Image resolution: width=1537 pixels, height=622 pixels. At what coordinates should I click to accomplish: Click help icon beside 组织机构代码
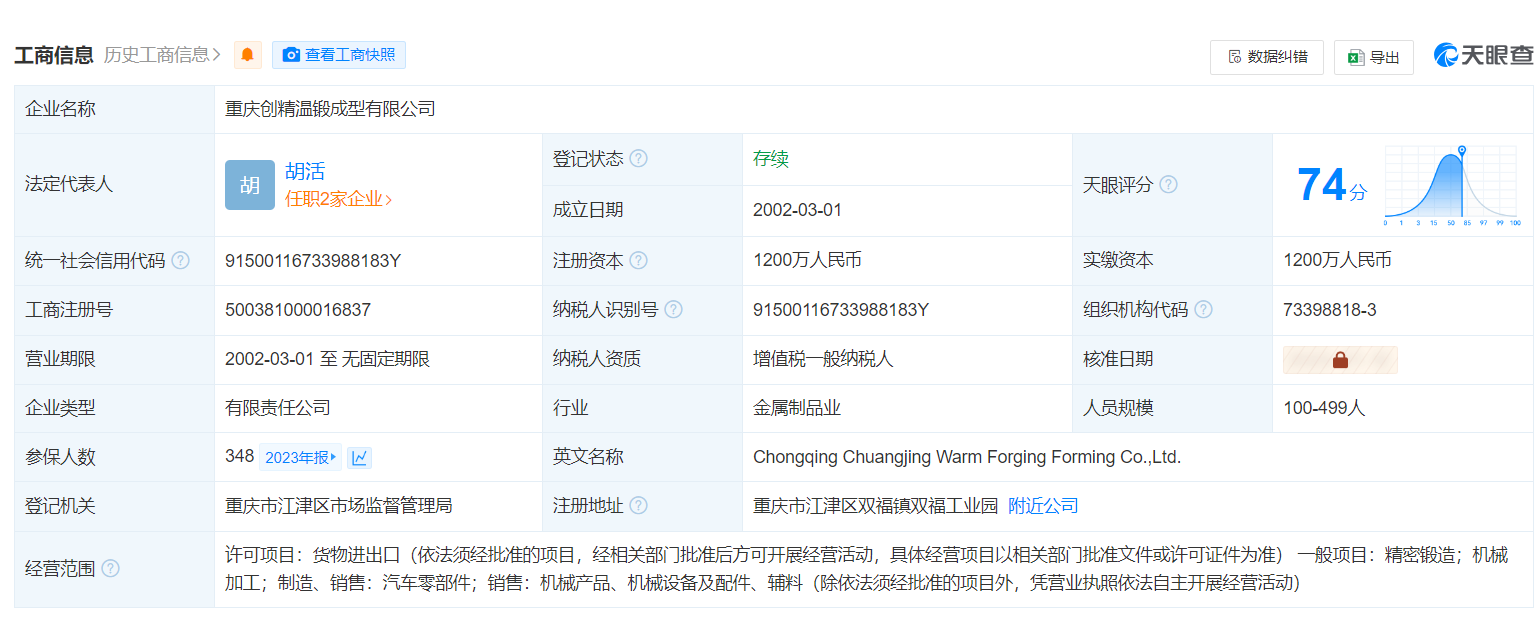1203,310
